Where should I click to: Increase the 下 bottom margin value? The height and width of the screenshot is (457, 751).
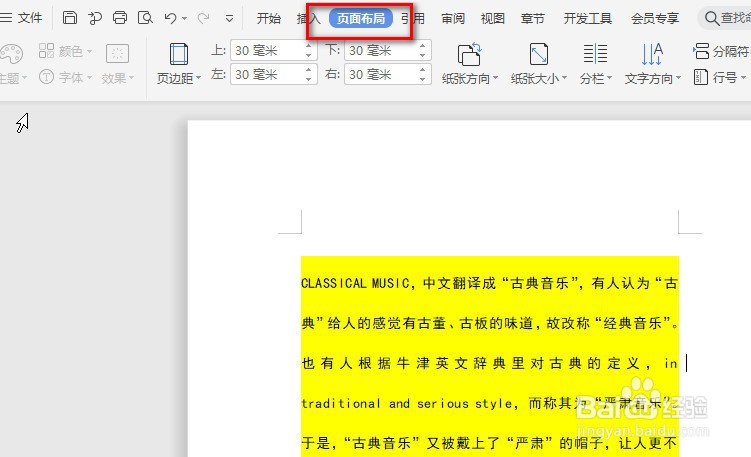[x=422, y=46]
